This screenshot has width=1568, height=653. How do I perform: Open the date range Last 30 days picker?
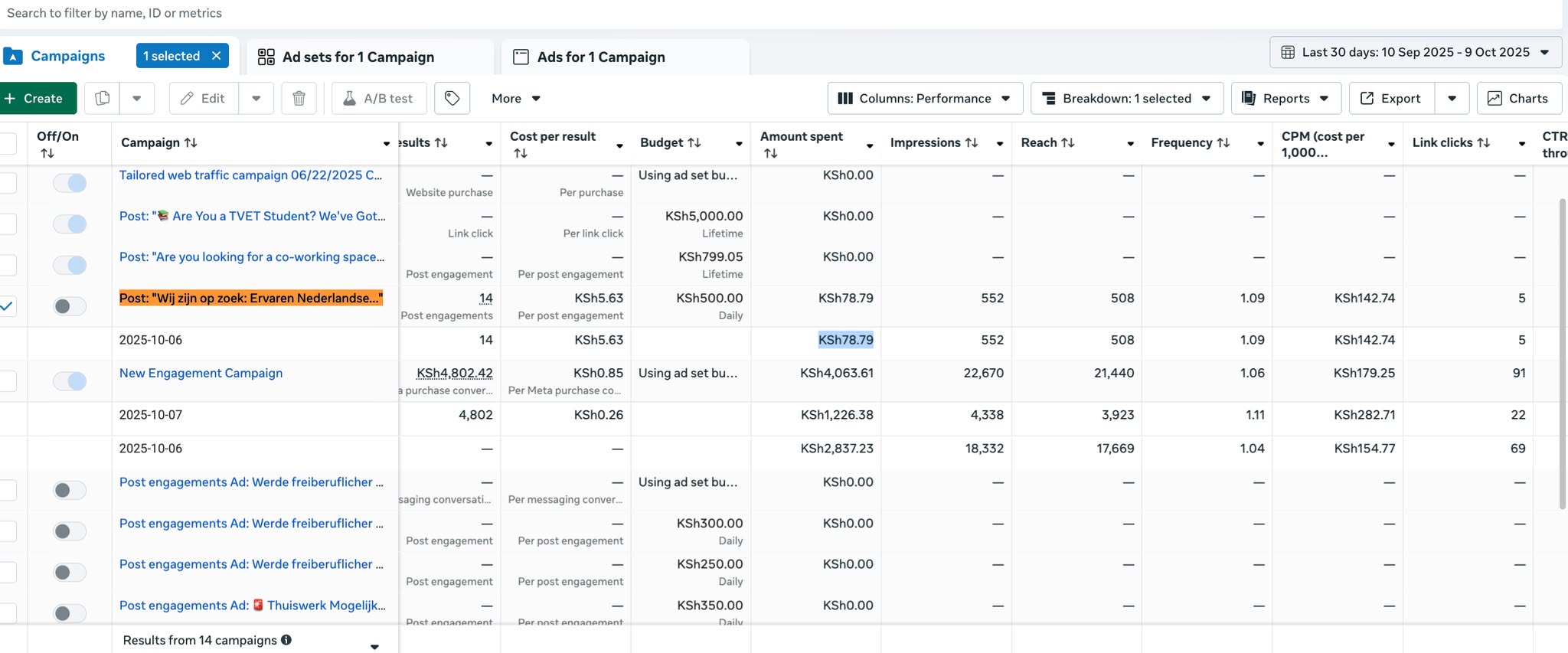(x=1415, y=52)
